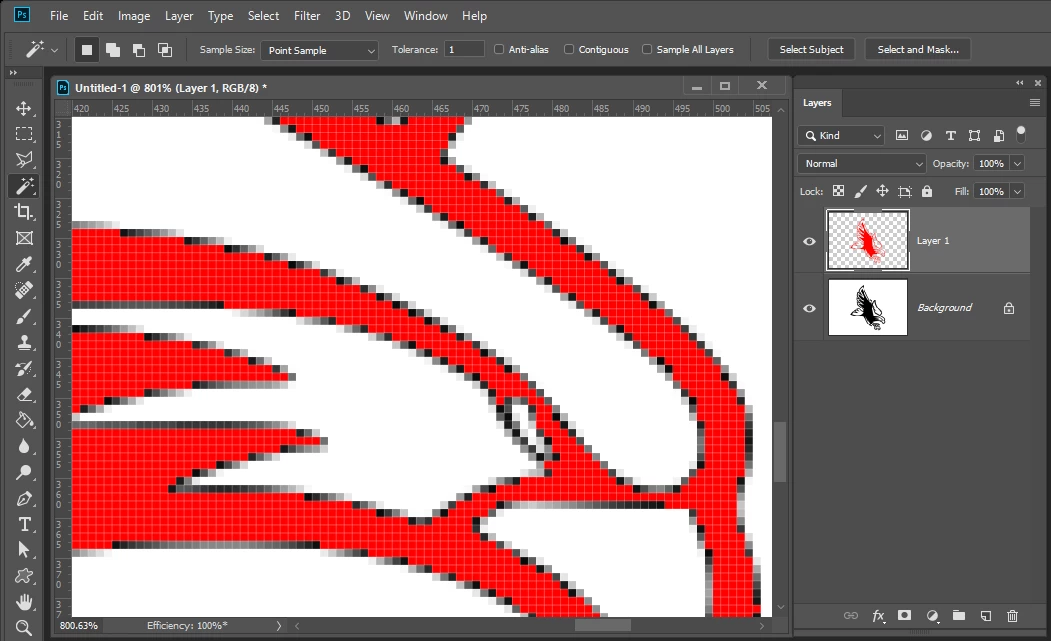
Task: Select the Rectangular Marquee tool
Action: click(24, 134)
